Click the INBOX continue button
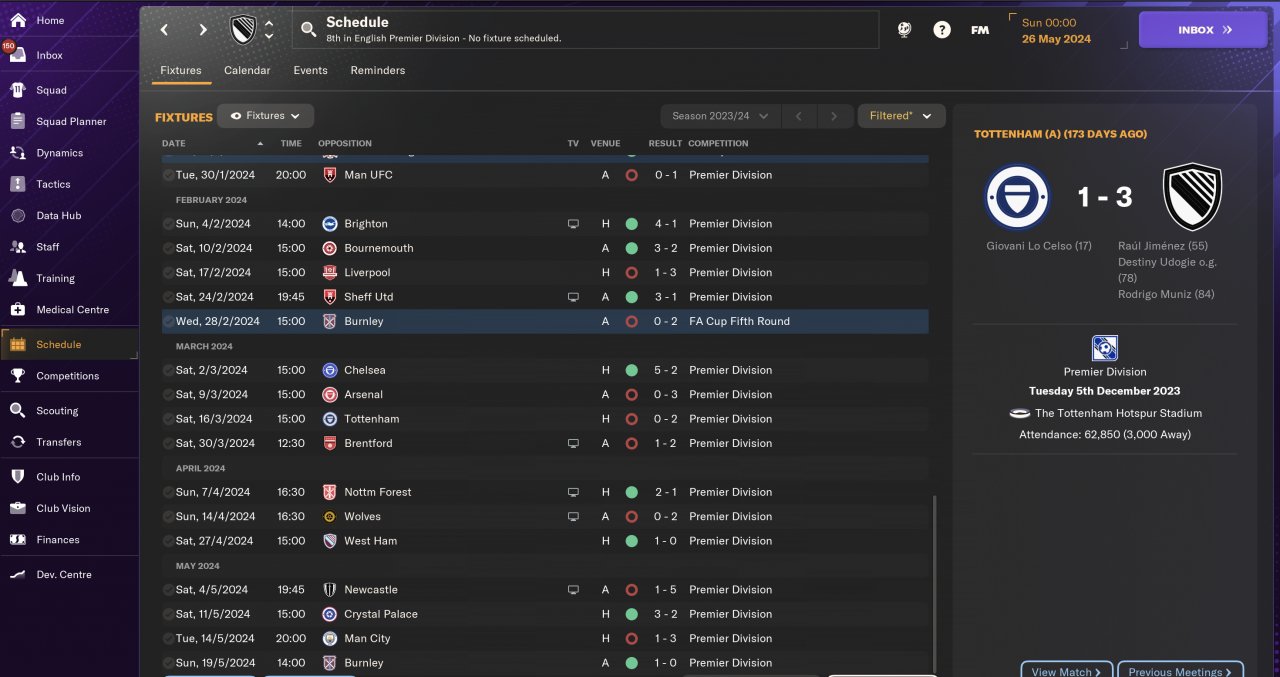 pyautogui.click(x=1203, y=30)
